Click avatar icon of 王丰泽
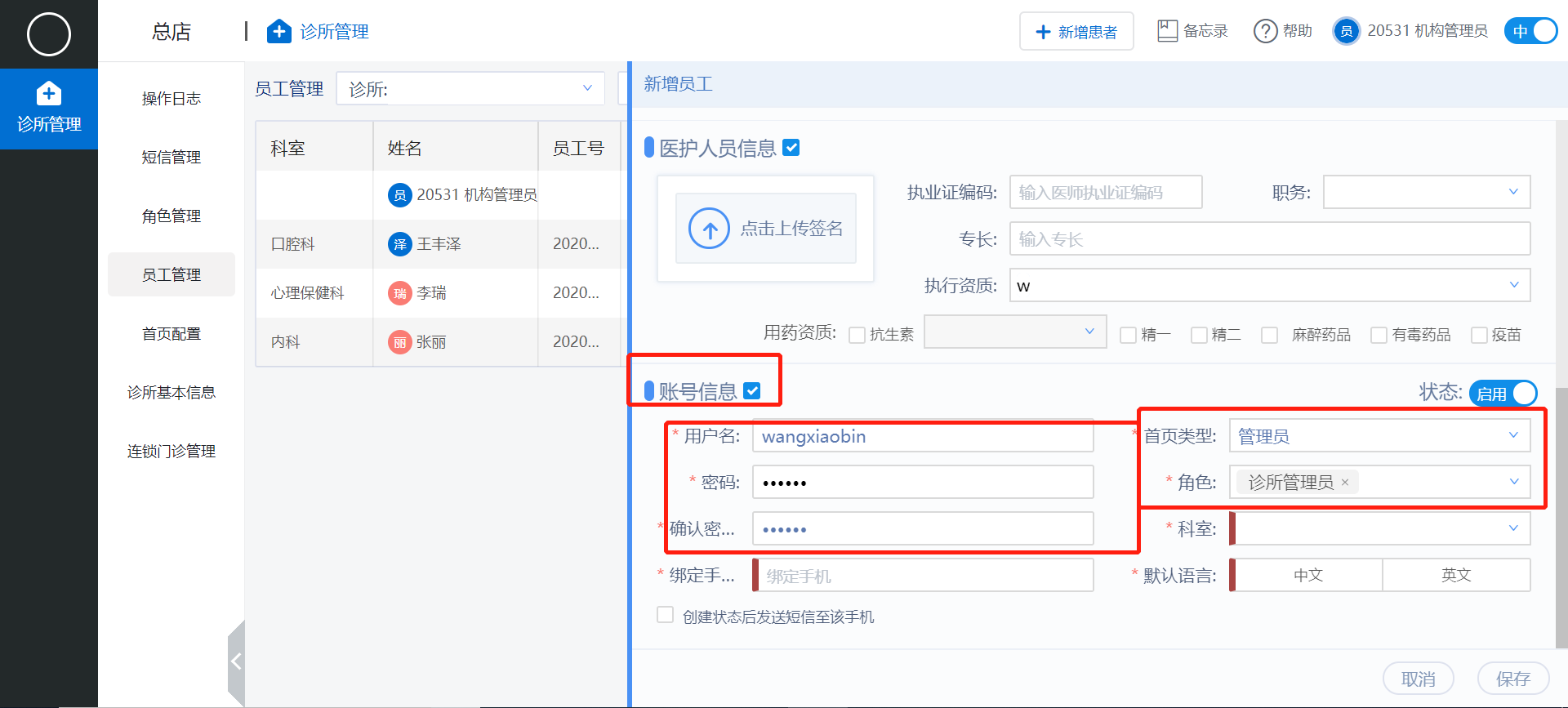 pos(400,244)
